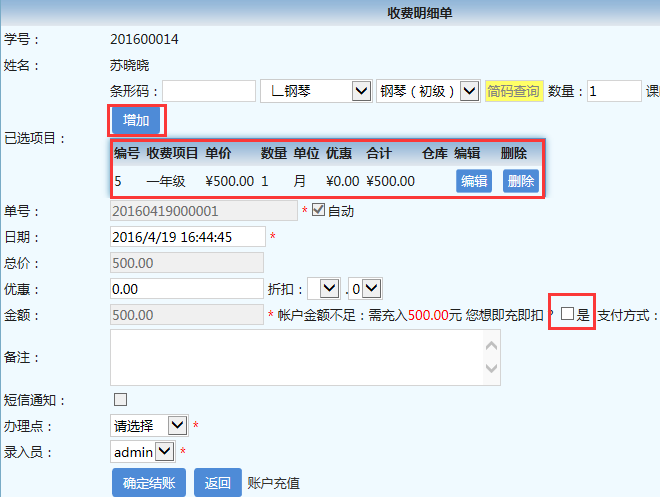This screenshot has height=497, width=660.
Task: Toggle the 自动 order number checkbox
Action: coord(319,210)
